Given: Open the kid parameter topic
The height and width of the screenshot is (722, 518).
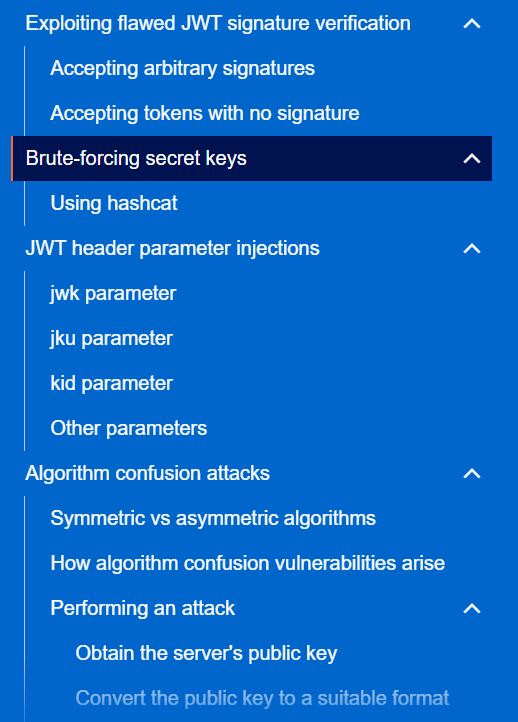Looking at the screenshot, I should (111, 383).
